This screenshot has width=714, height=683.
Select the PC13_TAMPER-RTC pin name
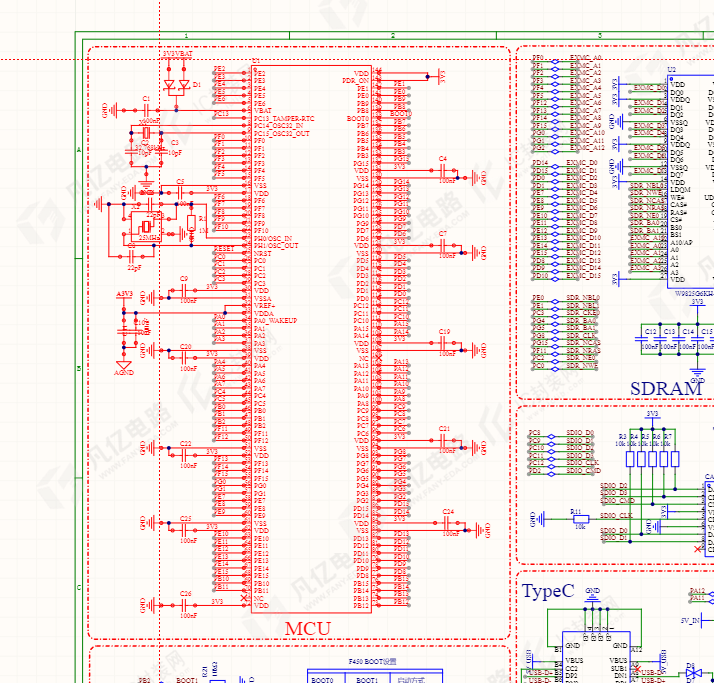(284, 118)
